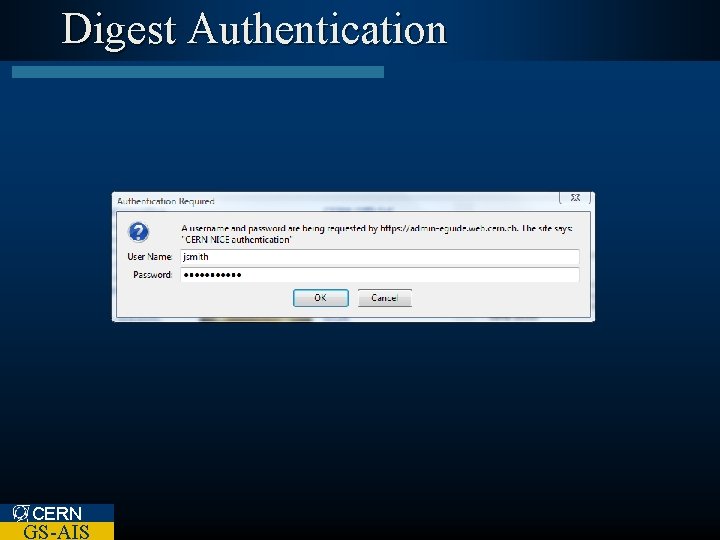Click the 'Digest Authentication' slide title
The height and width of the screenshot is (540, 720).
[x=254, y=29]
